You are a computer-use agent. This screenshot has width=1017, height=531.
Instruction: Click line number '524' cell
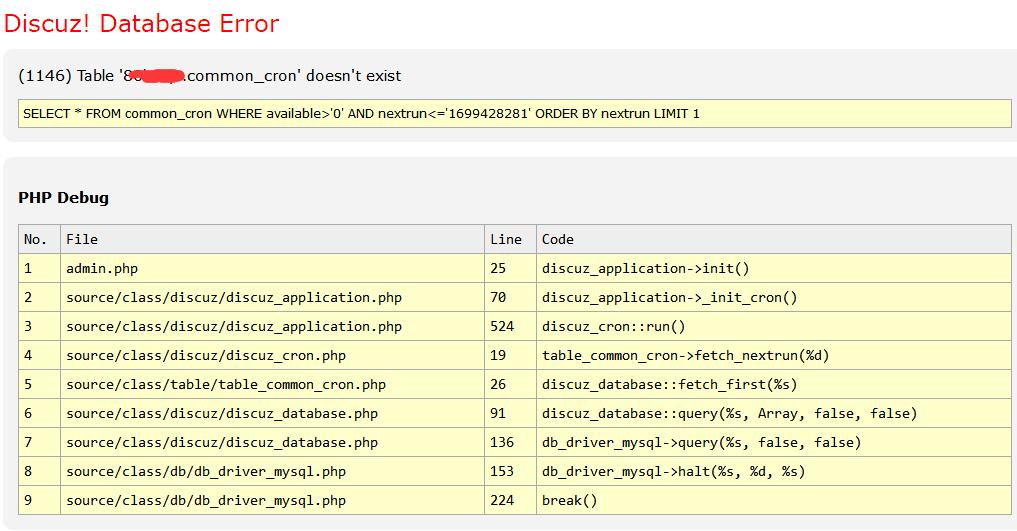point(510,326)
